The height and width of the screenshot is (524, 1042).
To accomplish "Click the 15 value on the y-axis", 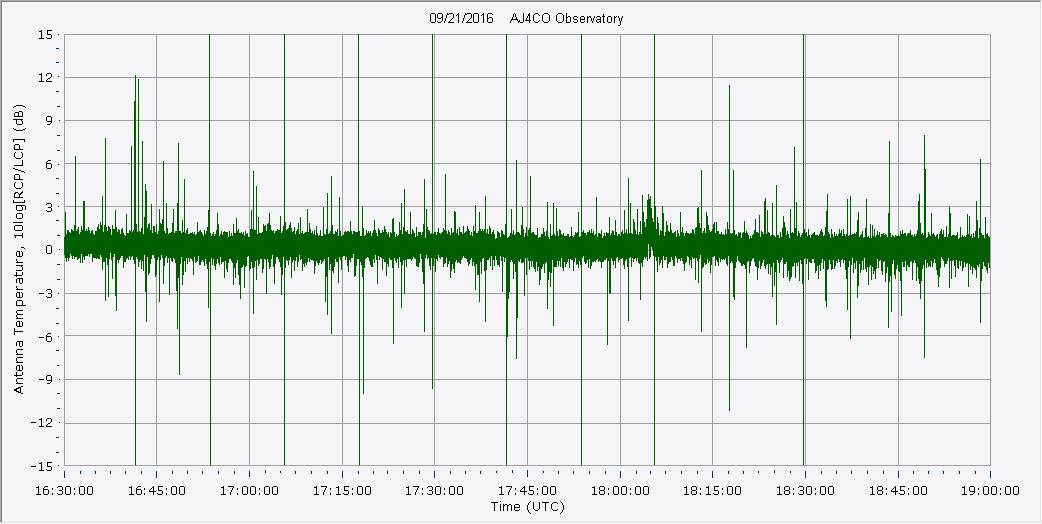I will point(45,35).
